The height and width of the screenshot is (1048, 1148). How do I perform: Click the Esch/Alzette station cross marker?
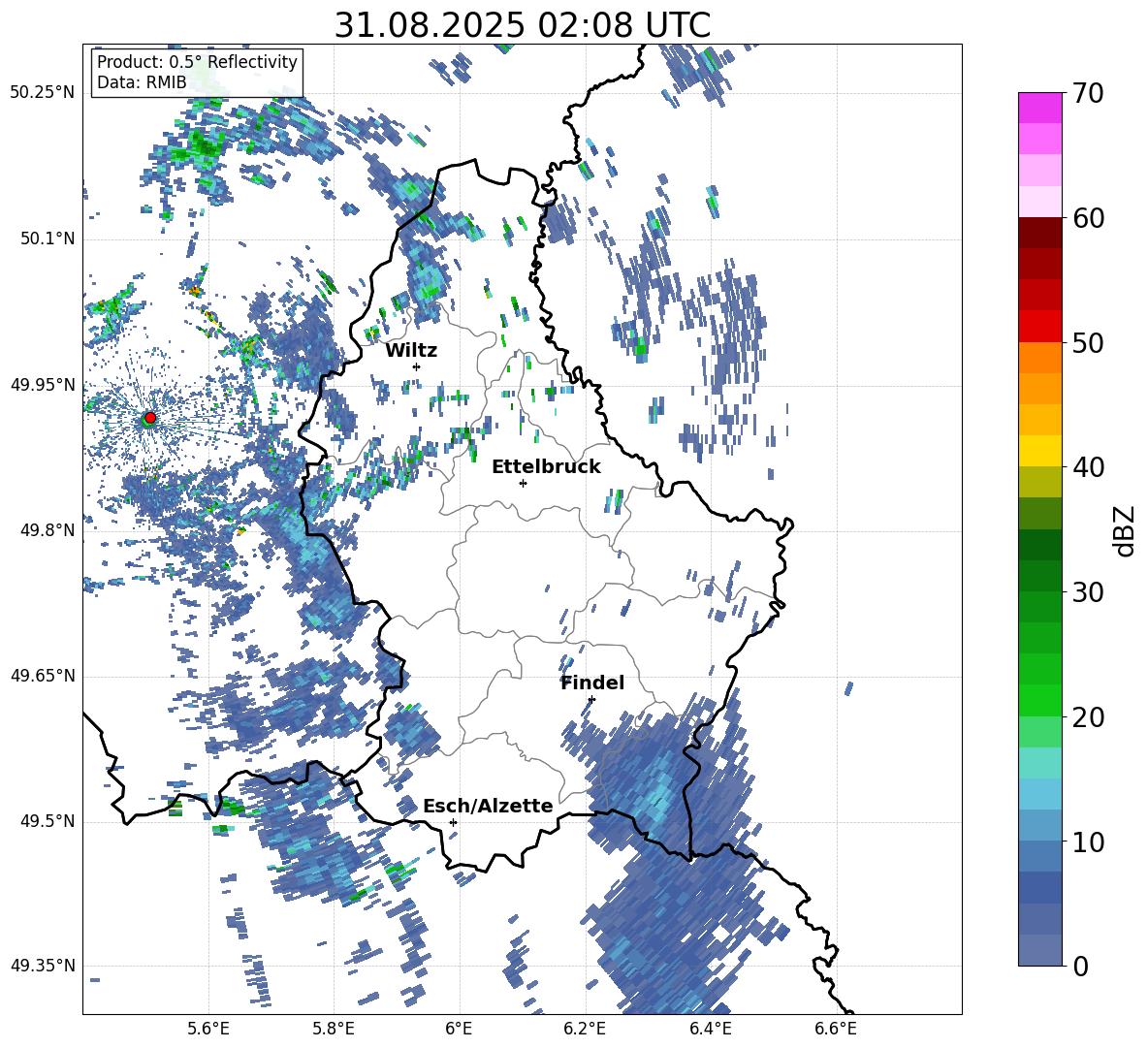(x=453, y=822)
